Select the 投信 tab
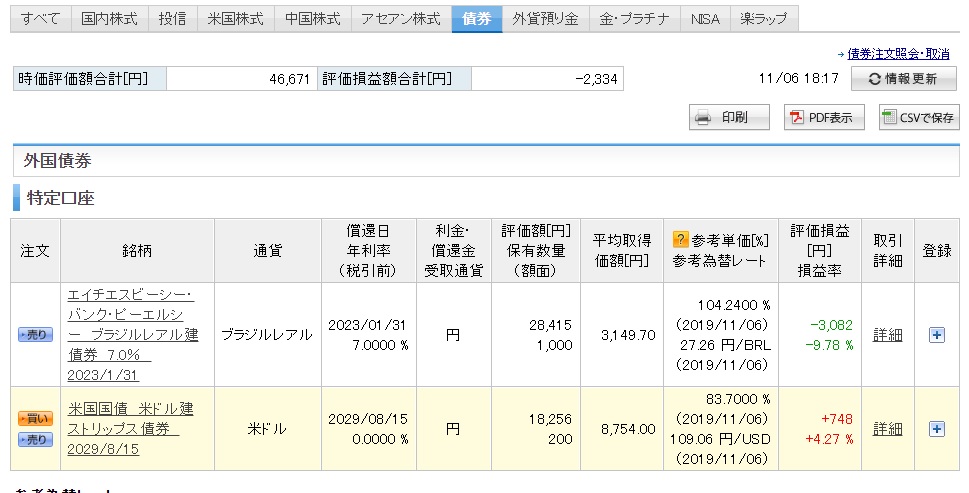This screenshot has height=493, width=969. coord(172,19)
